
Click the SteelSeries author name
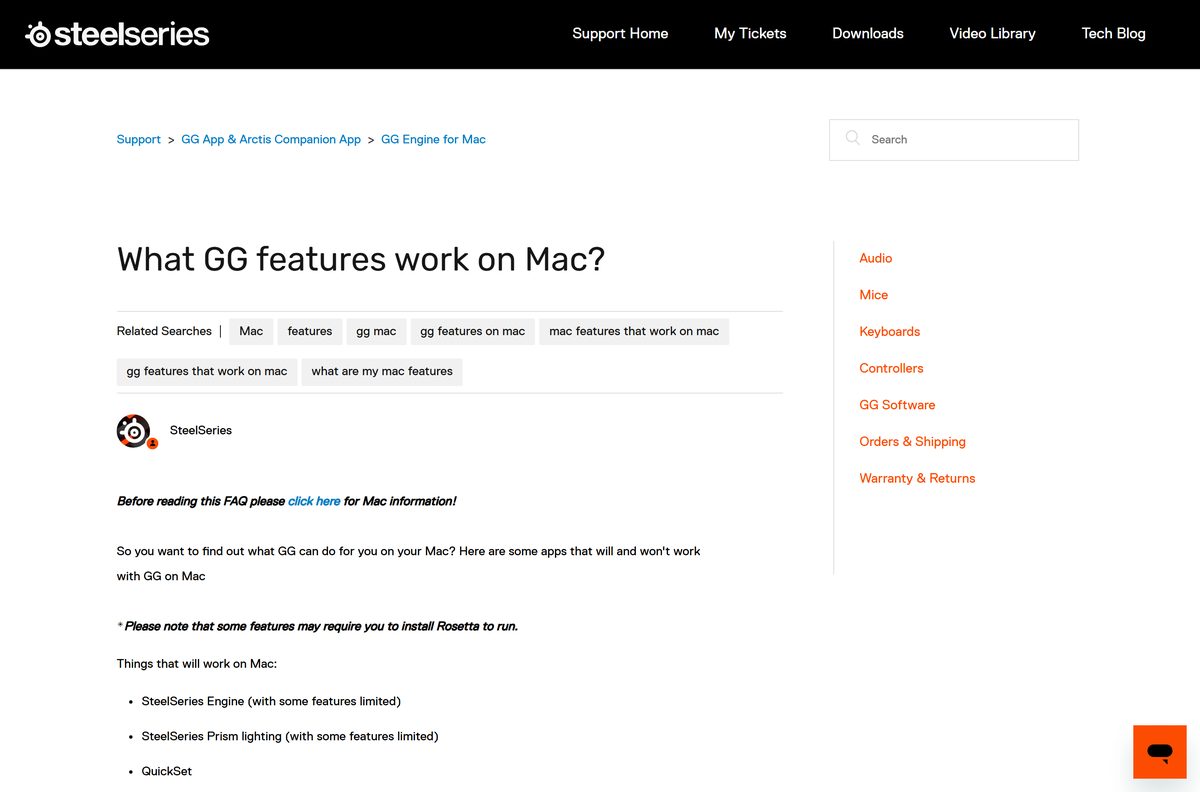coord(201,430)
